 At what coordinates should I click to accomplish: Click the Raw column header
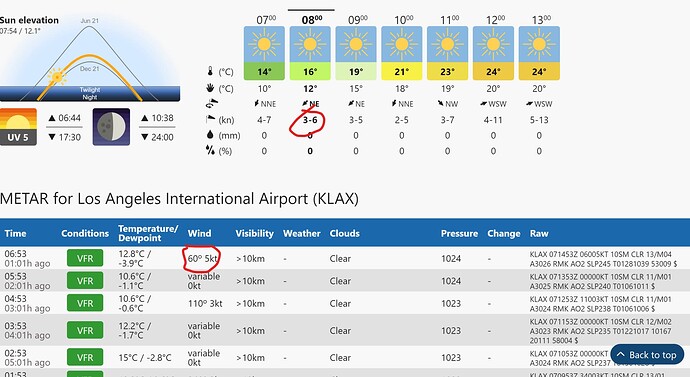coord(539,233)
